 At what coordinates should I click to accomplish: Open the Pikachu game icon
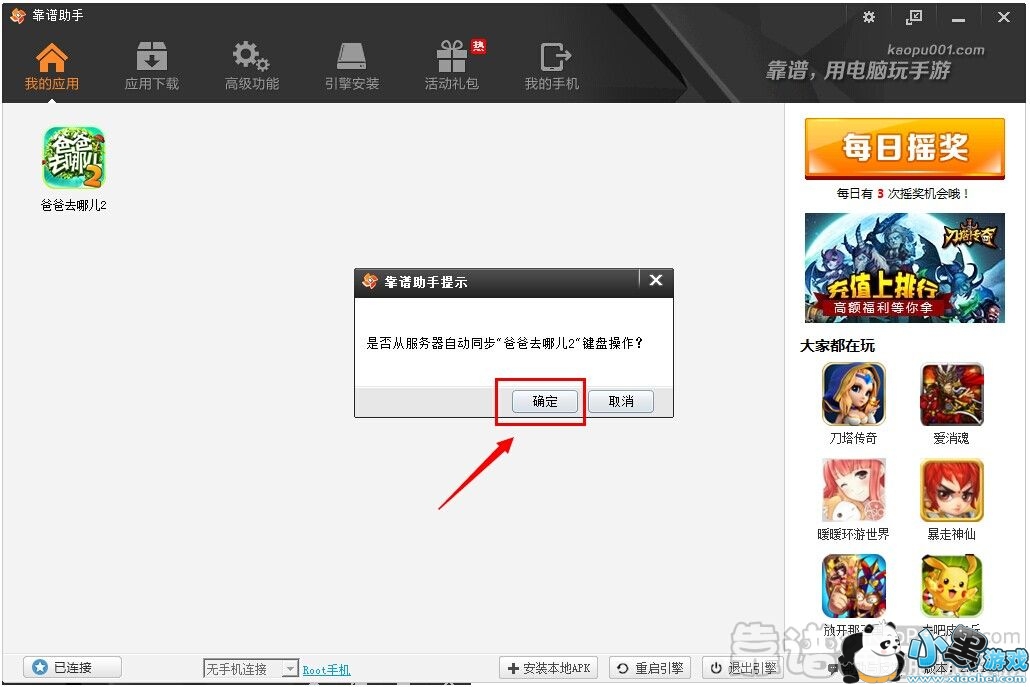coord(951,586)
